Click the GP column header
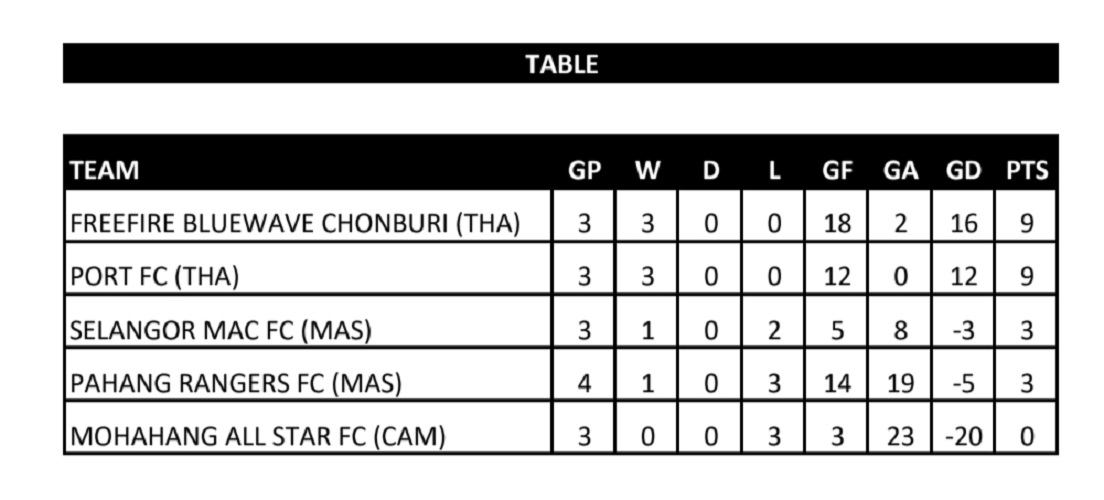Viewport: 1104px width, 500px height. (x=584, y=171)
